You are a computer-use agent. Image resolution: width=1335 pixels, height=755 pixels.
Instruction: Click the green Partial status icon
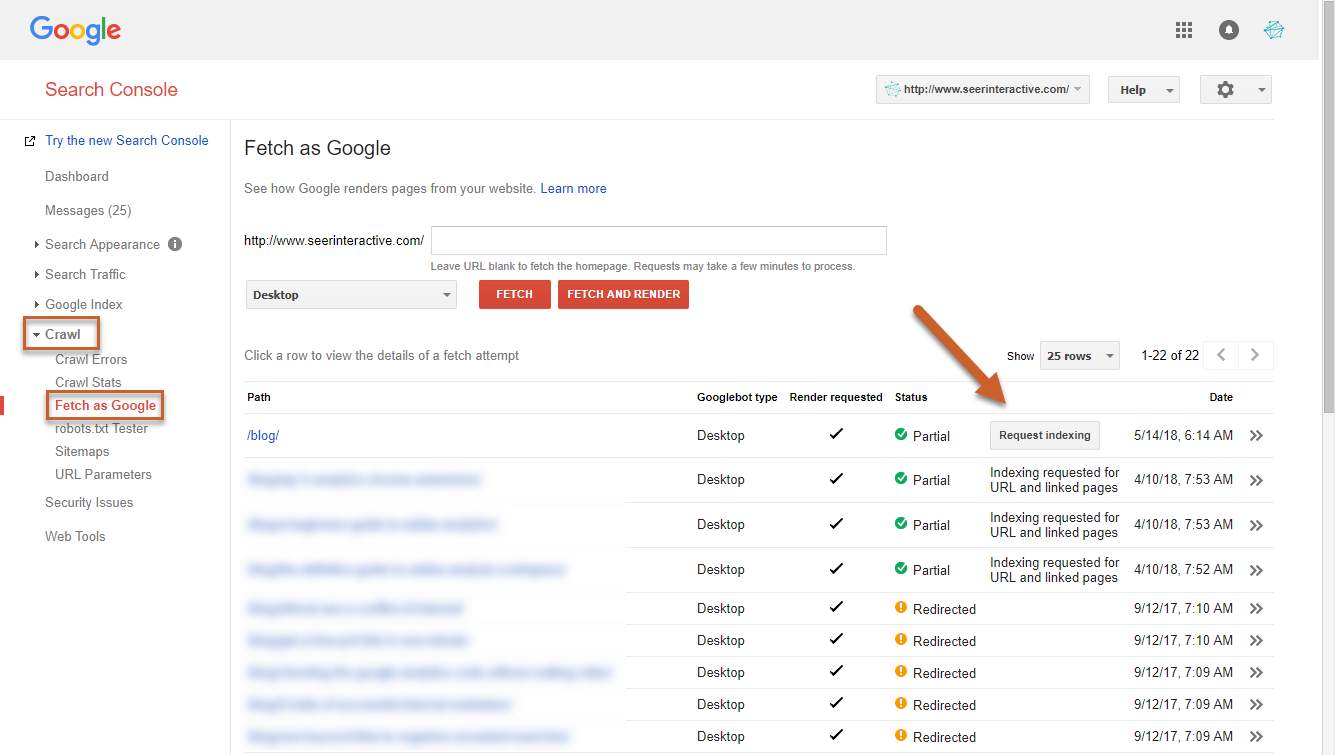tap(900, 435)
